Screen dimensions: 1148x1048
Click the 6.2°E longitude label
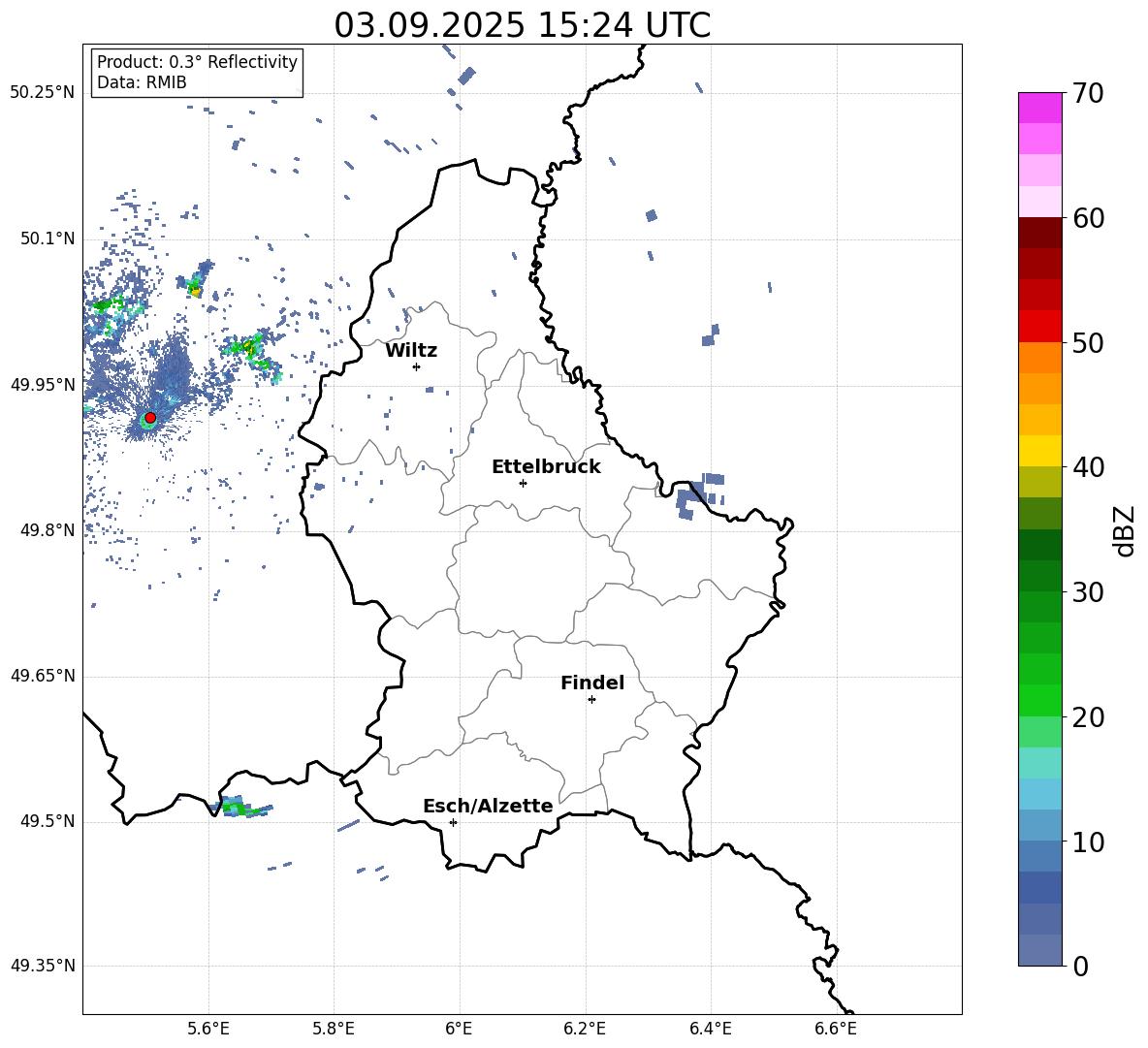click(585, 1029)
